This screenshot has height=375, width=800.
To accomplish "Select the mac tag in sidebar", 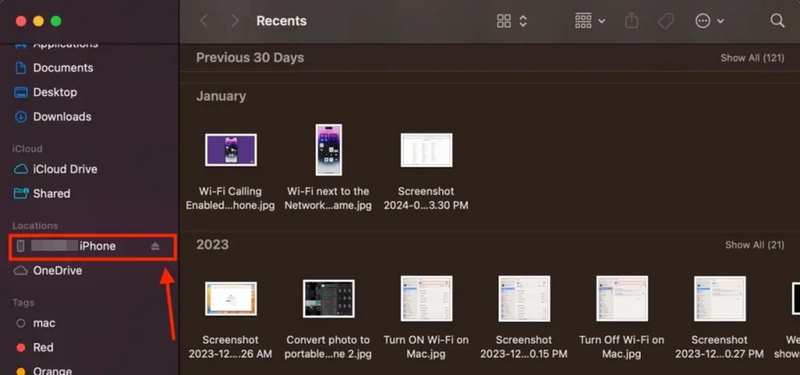I will tap(36, 323).
